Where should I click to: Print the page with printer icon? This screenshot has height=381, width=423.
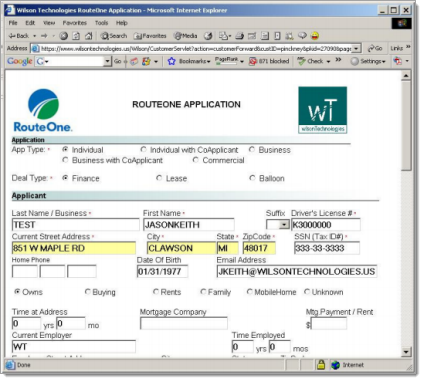(239, 36)
